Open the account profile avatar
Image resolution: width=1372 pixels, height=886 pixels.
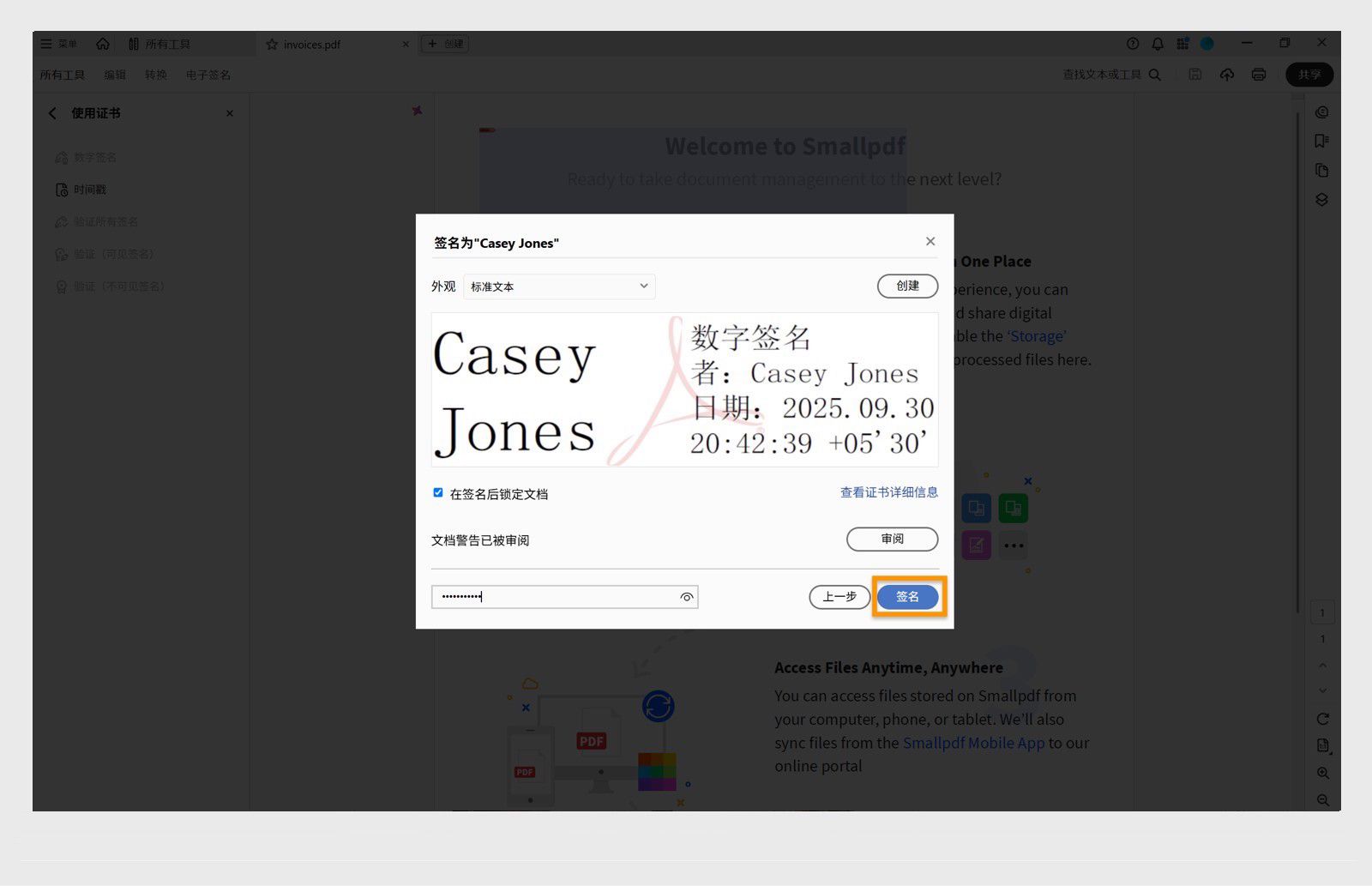pos(1207,44)
